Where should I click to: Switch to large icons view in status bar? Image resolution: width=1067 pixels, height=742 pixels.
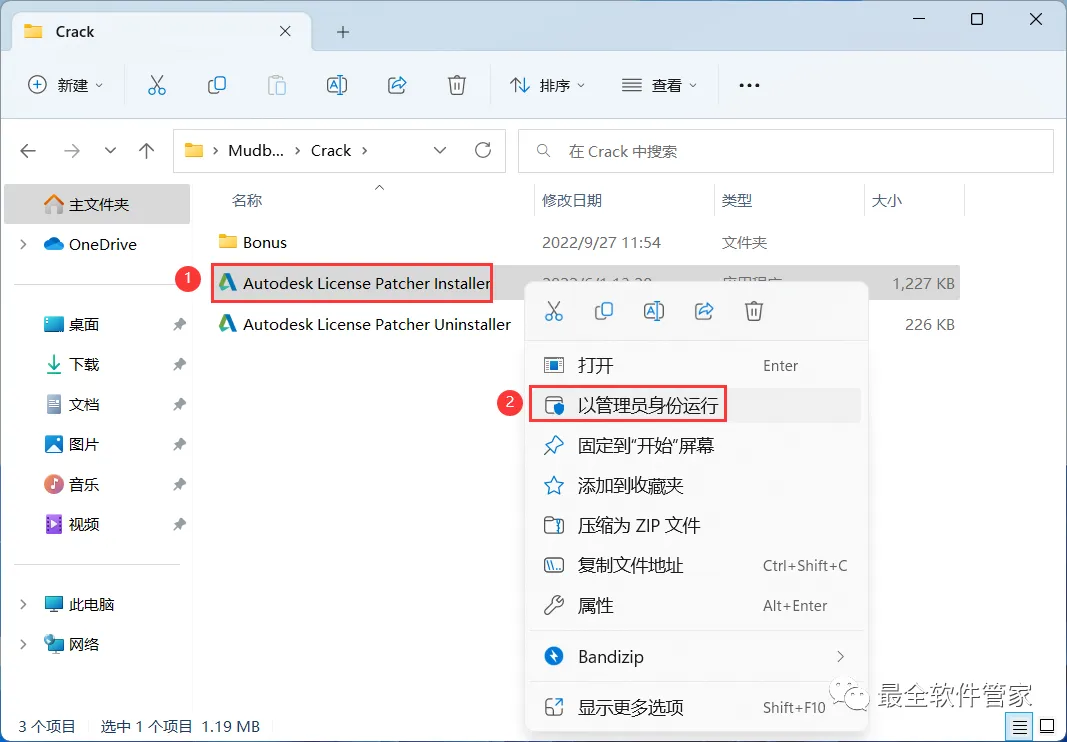pos(1049,727)
